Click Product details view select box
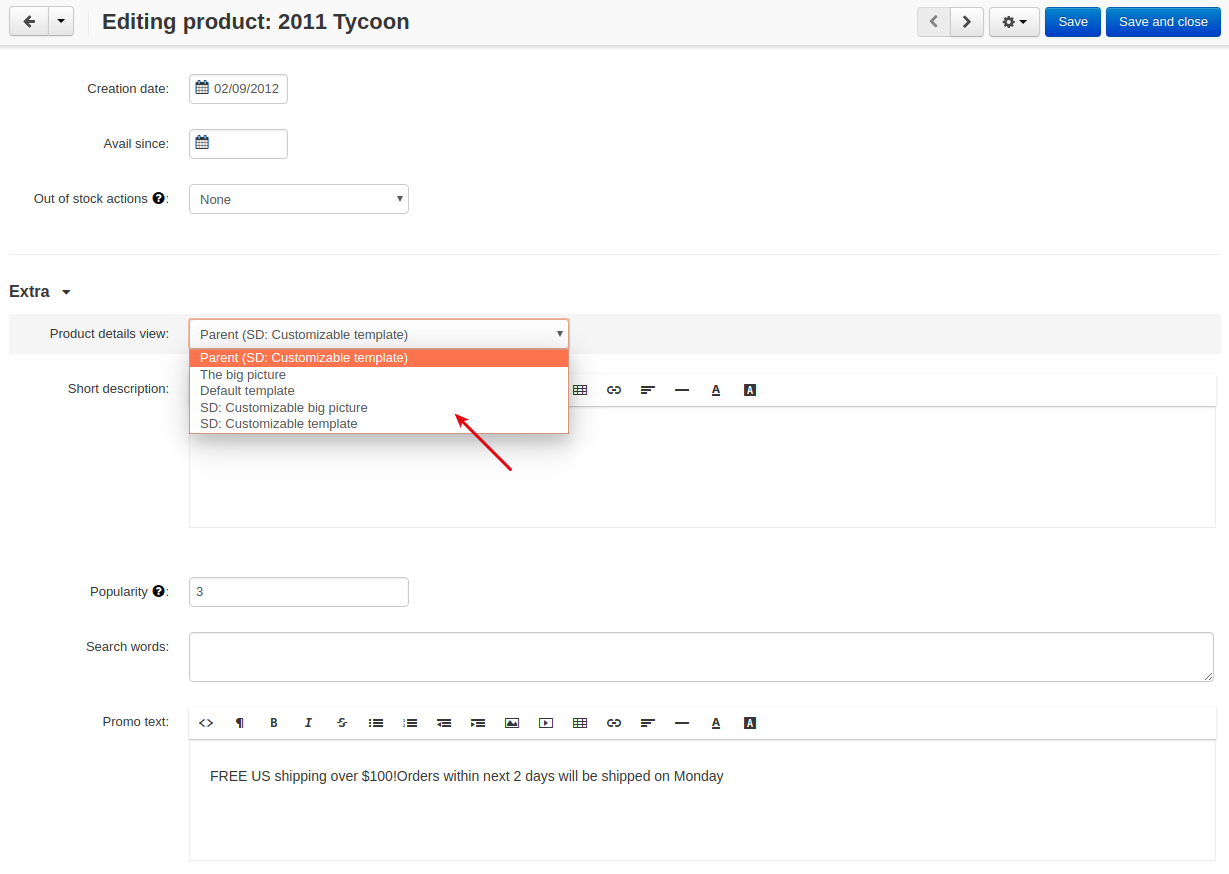 [x=379, y=334]
